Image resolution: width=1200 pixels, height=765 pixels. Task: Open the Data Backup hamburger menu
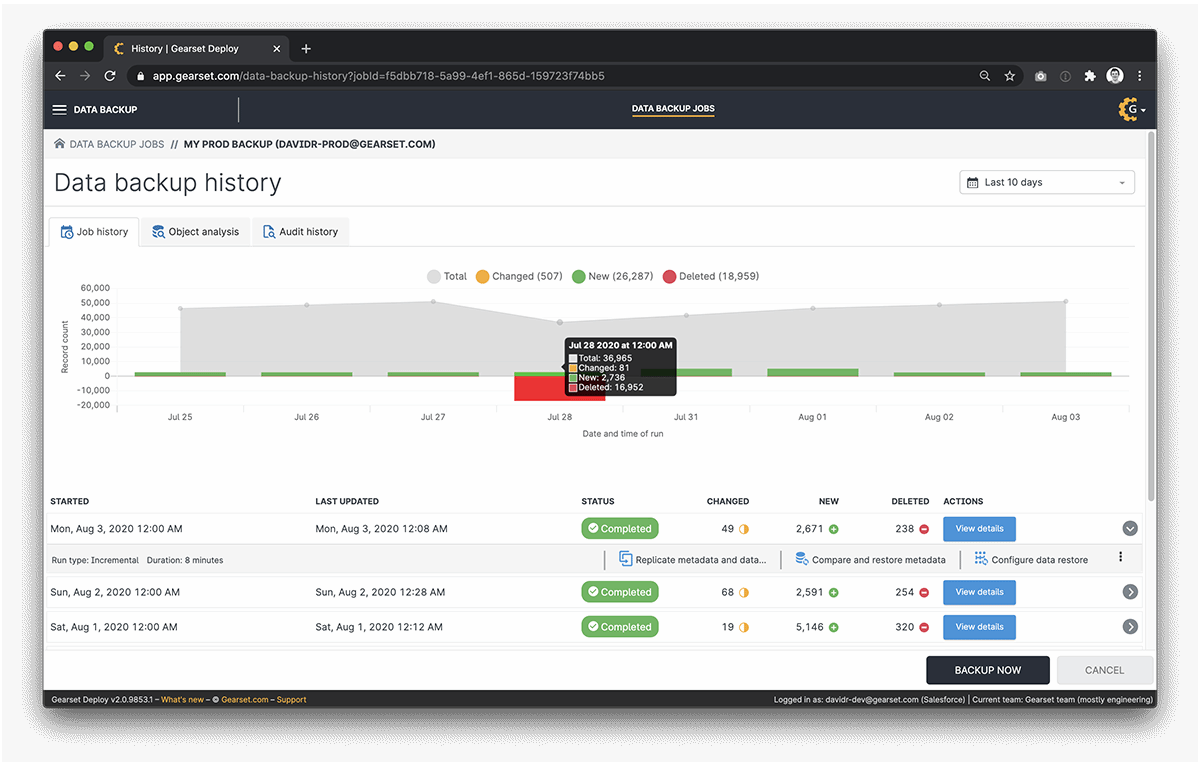pos(60,109)
